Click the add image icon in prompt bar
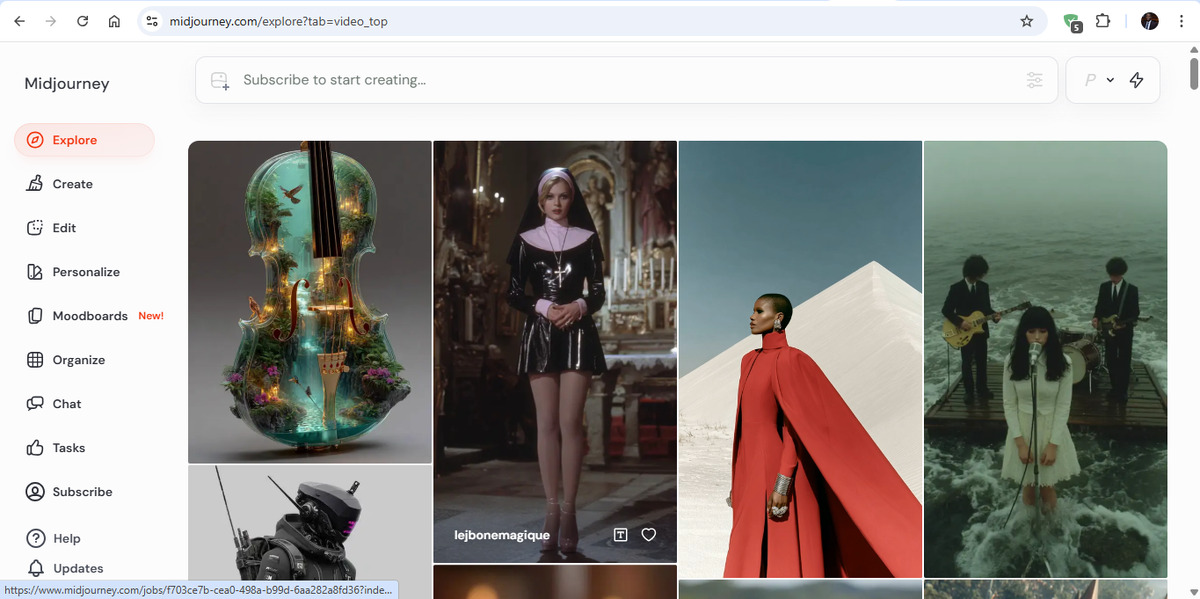 point(219,80)
